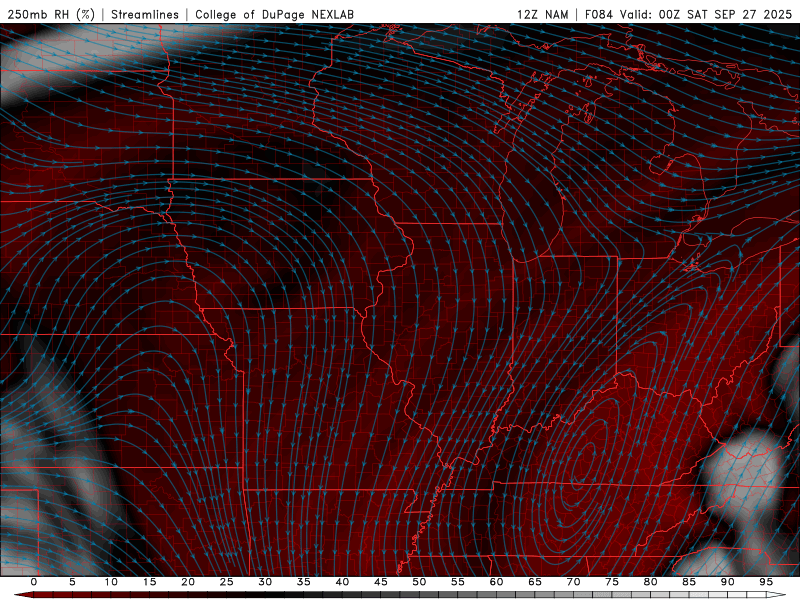Click the '45' percent label on the legend
800x600 pixels.
[x=381, y=582]
